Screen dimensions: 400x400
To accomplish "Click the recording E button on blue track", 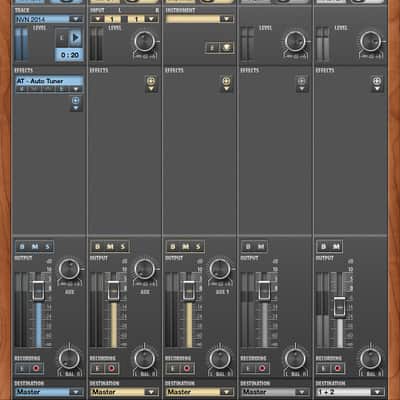I will click(22, 368).
